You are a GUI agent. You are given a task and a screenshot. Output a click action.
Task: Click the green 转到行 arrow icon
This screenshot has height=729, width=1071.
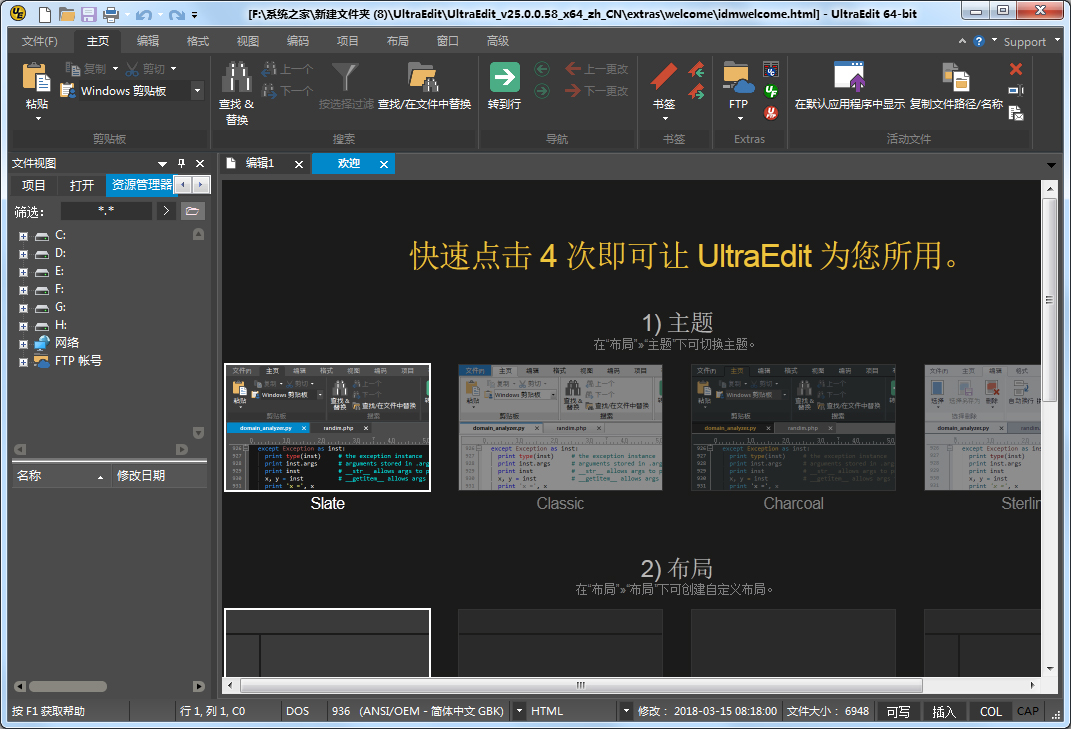(x=505, y=77)
